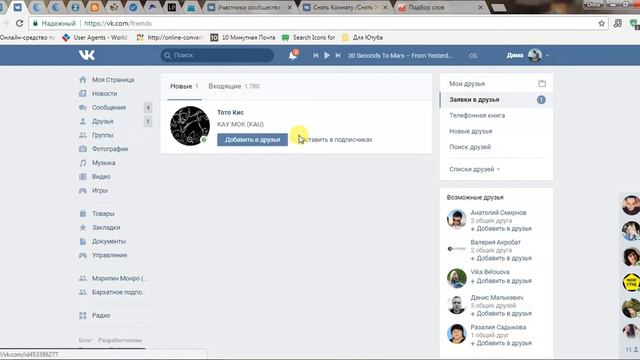Viewport: 640px width, 360px height.
Task: Open Vika Belouova suggested profile
Action: 490,272
